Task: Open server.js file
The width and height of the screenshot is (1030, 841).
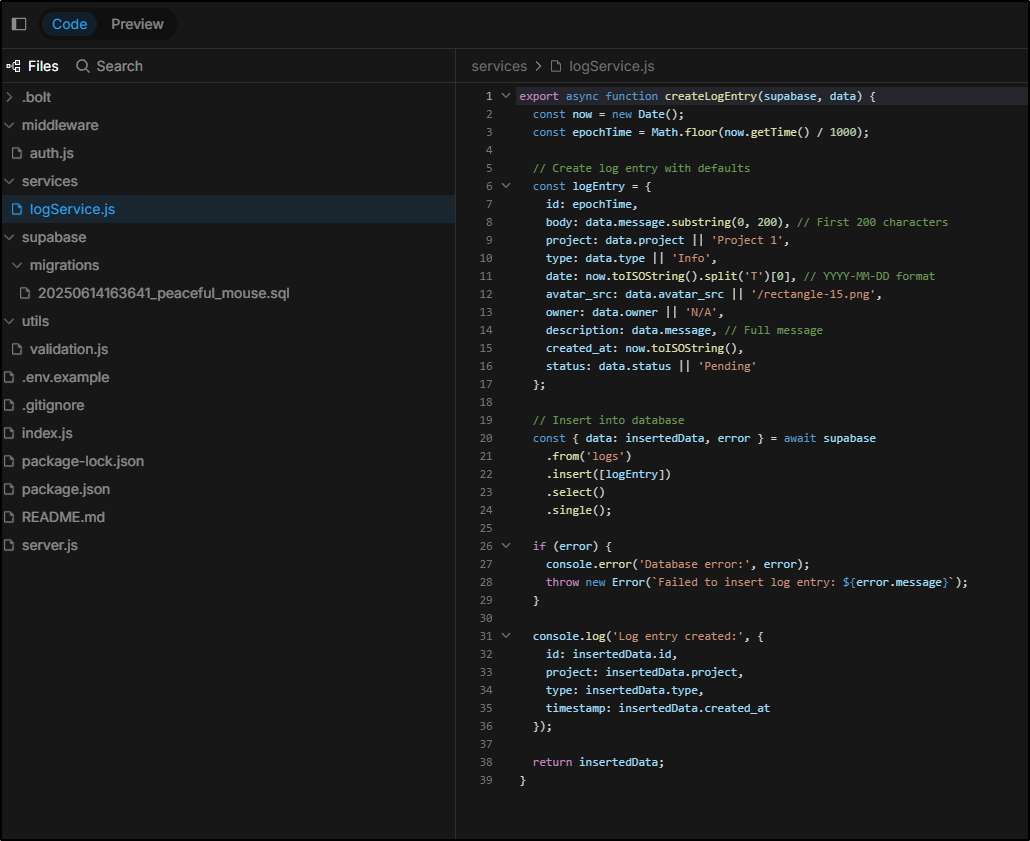Action: coord(229,545)
